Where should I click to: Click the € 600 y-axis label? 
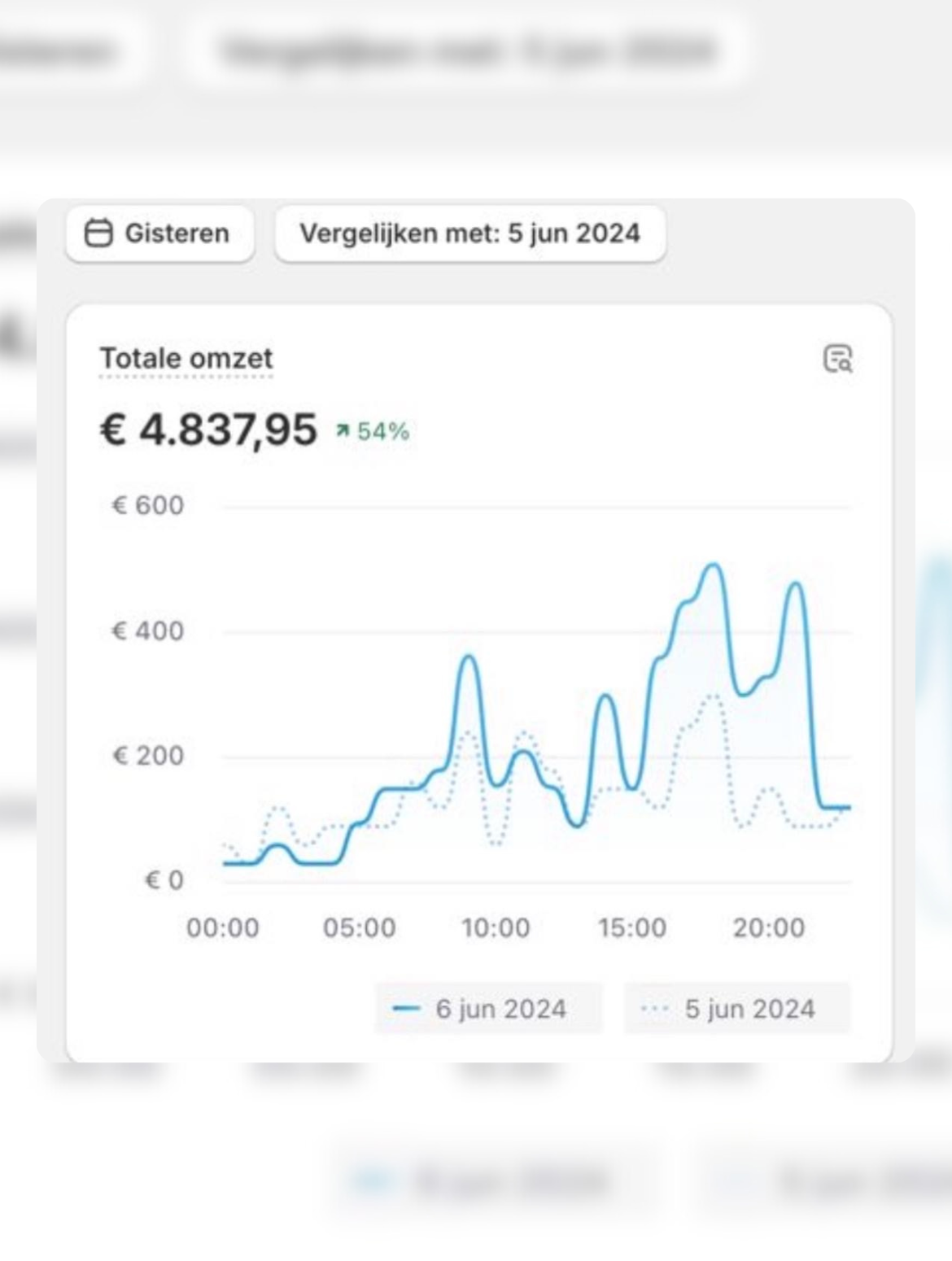pos(147,505)
